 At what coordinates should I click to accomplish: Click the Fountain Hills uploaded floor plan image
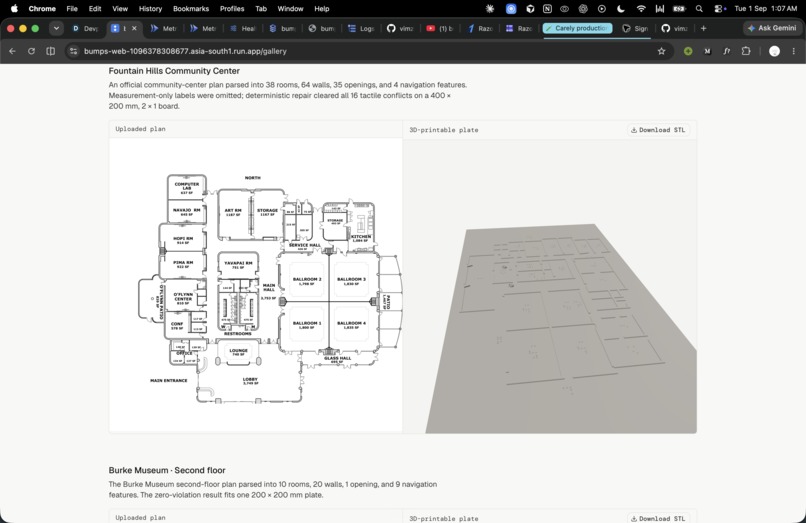[255, 285]
